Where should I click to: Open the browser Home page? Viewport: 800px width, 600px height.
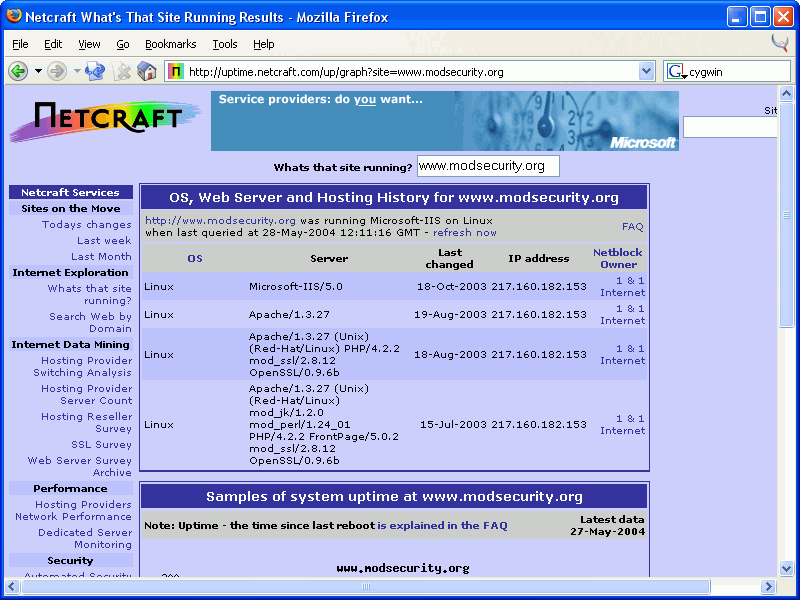pos(146,71)
